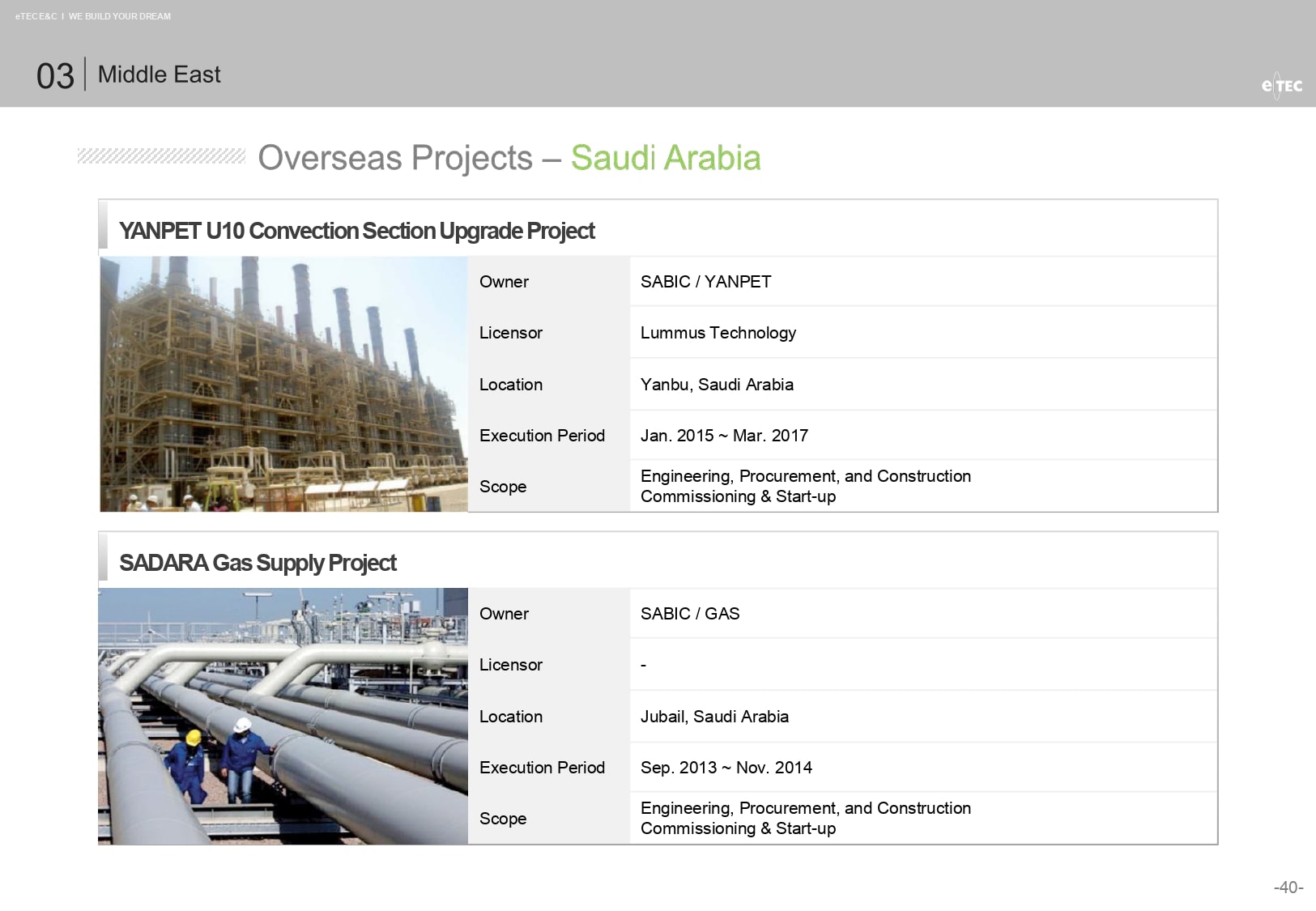Screen dimensions: 1316x911
Task: Click the YANPET plant photo
Action: (283, 384)
